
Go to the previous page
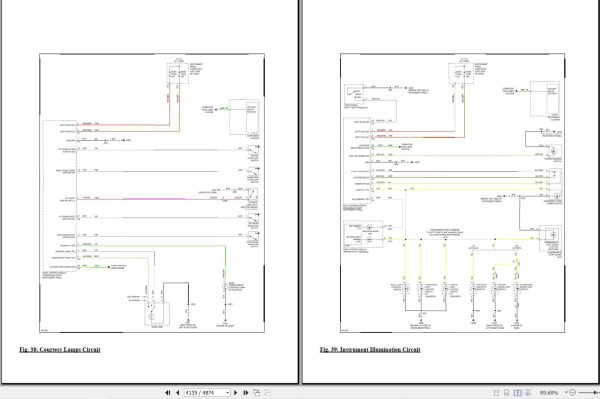point(178,392)
